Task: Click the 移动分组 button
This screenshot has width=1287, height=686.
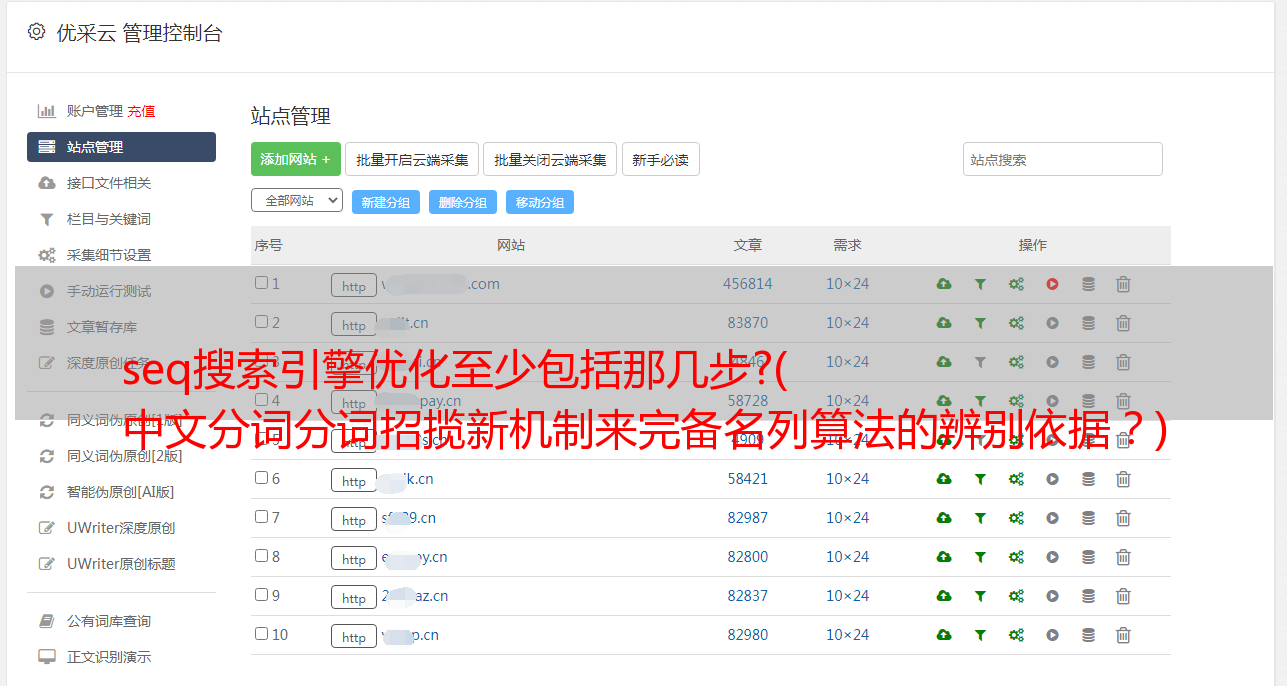Action: (x=540, y=202)
